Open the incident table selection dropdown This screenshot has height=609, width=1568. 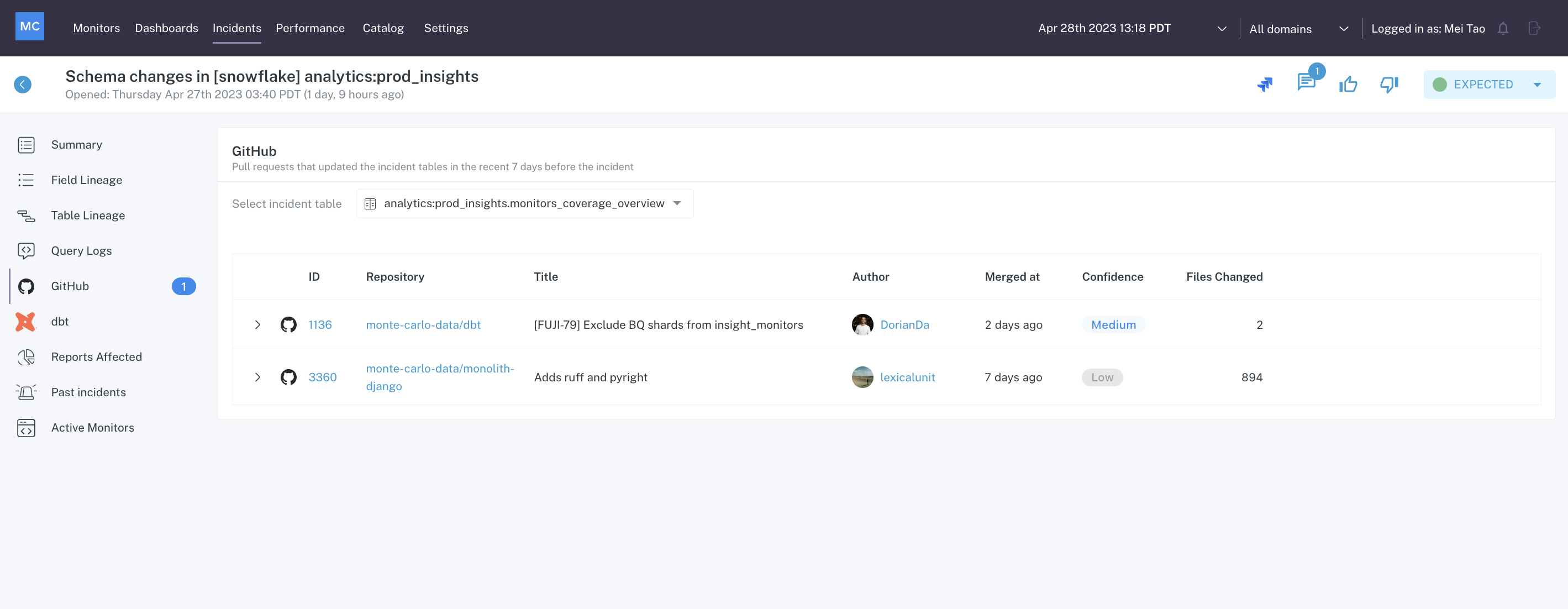pyautogui.click(x=525, y=203)
